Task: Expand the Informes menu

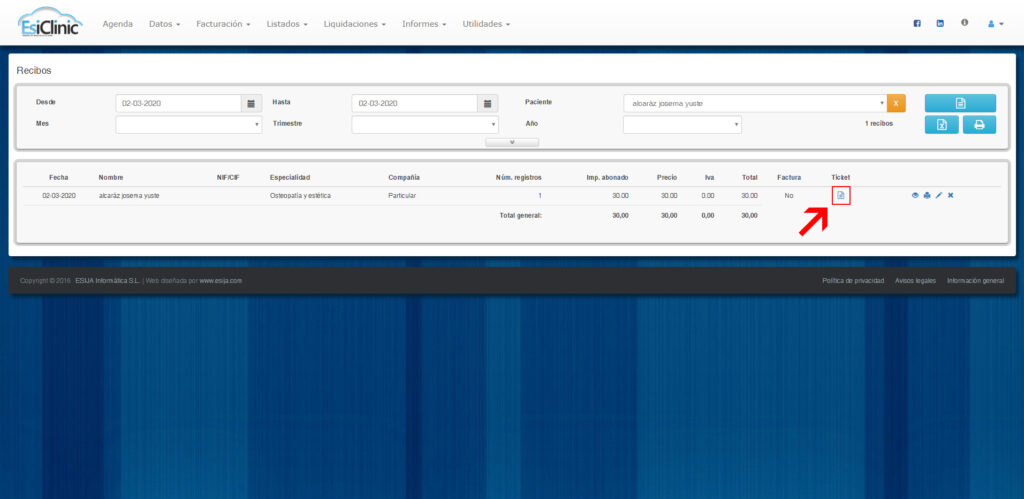Action: tap(424, 24)
